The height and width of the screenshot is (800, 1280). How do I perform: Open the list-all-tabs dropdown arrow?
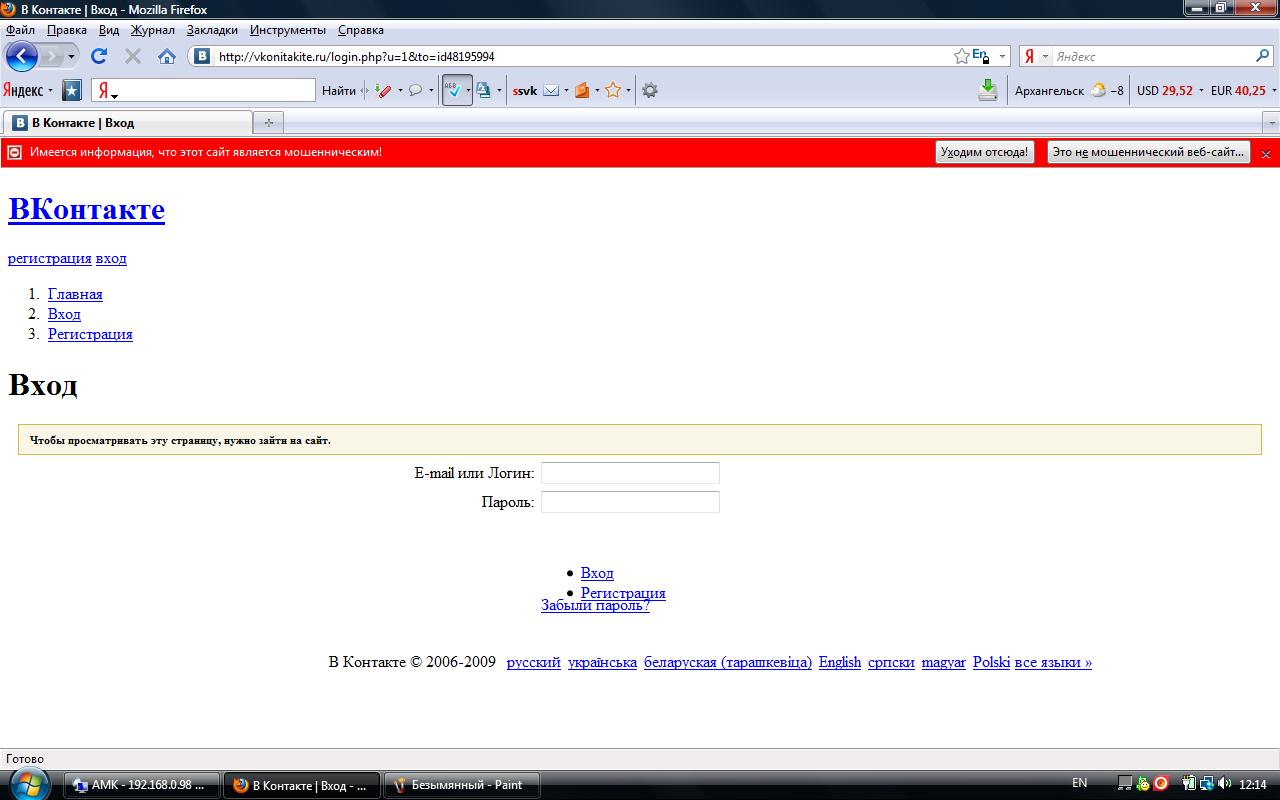[x=1271, y=123]
